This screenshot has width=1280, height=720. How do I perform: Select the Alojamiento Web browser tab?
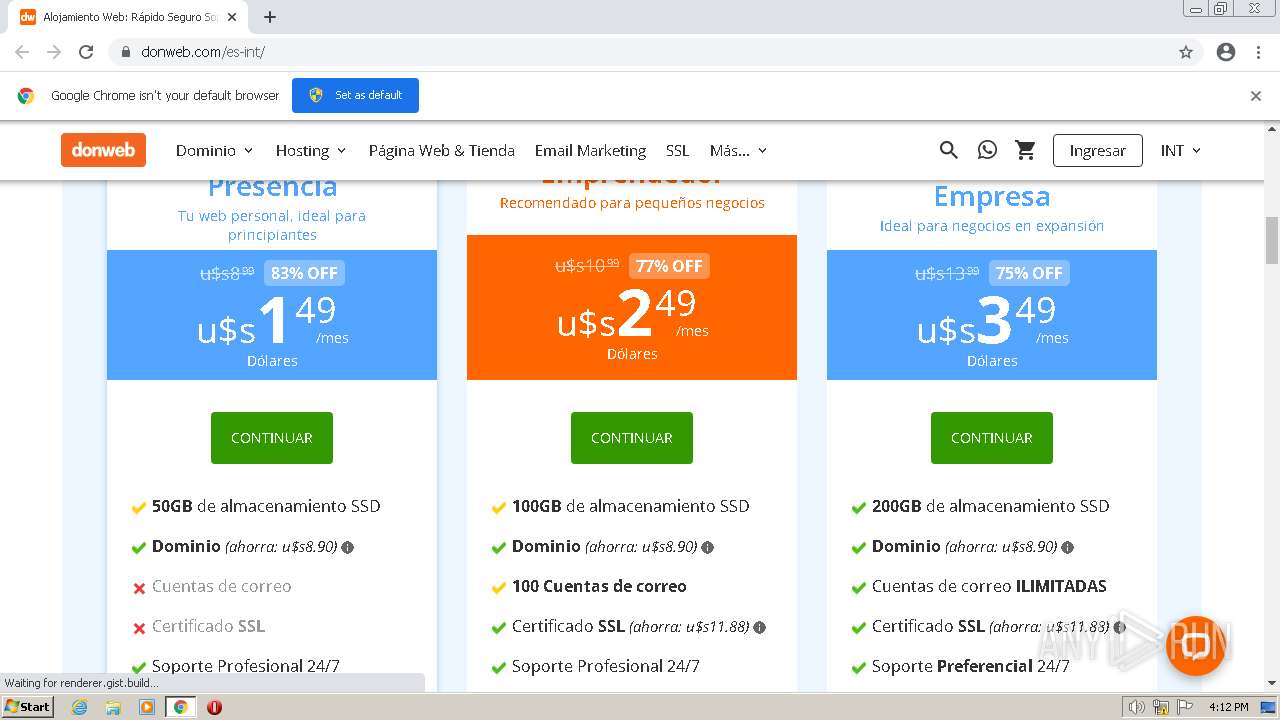click(130, 17)
